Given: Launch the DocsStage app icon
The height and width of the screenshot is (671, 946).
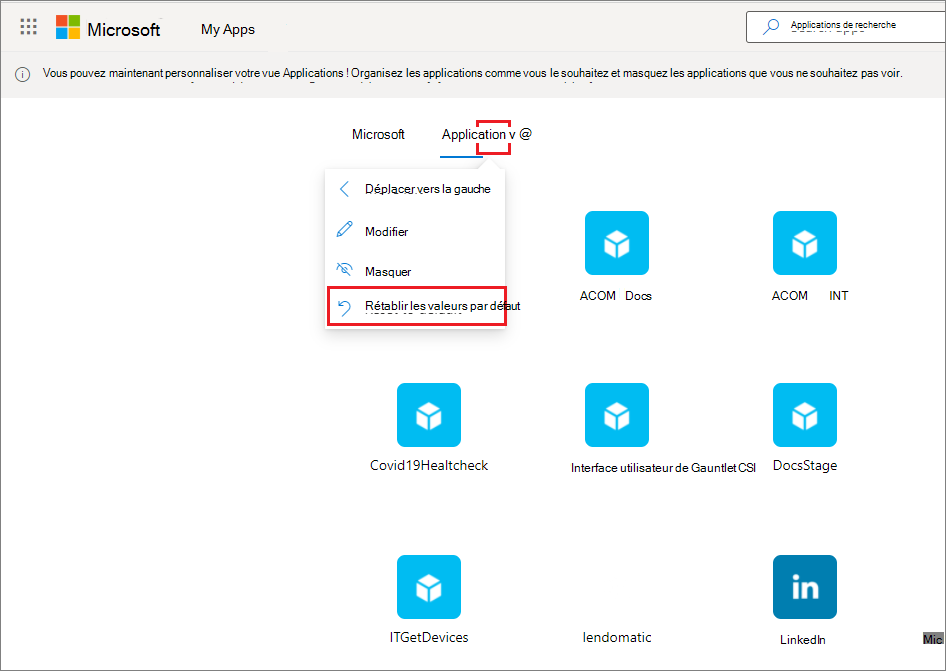Looking at the screenshot, I should point(805,415).
